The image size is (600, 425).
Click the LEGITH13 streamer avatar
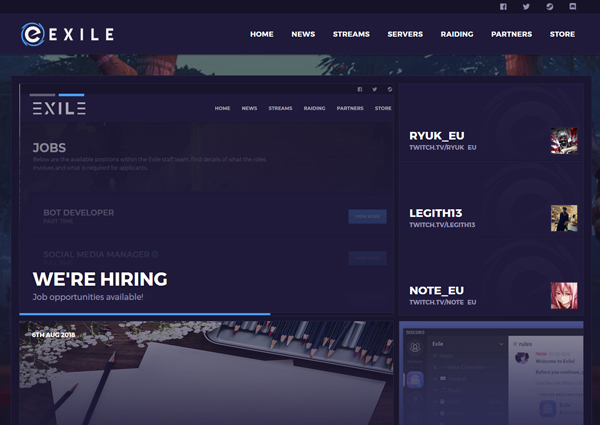564,218
